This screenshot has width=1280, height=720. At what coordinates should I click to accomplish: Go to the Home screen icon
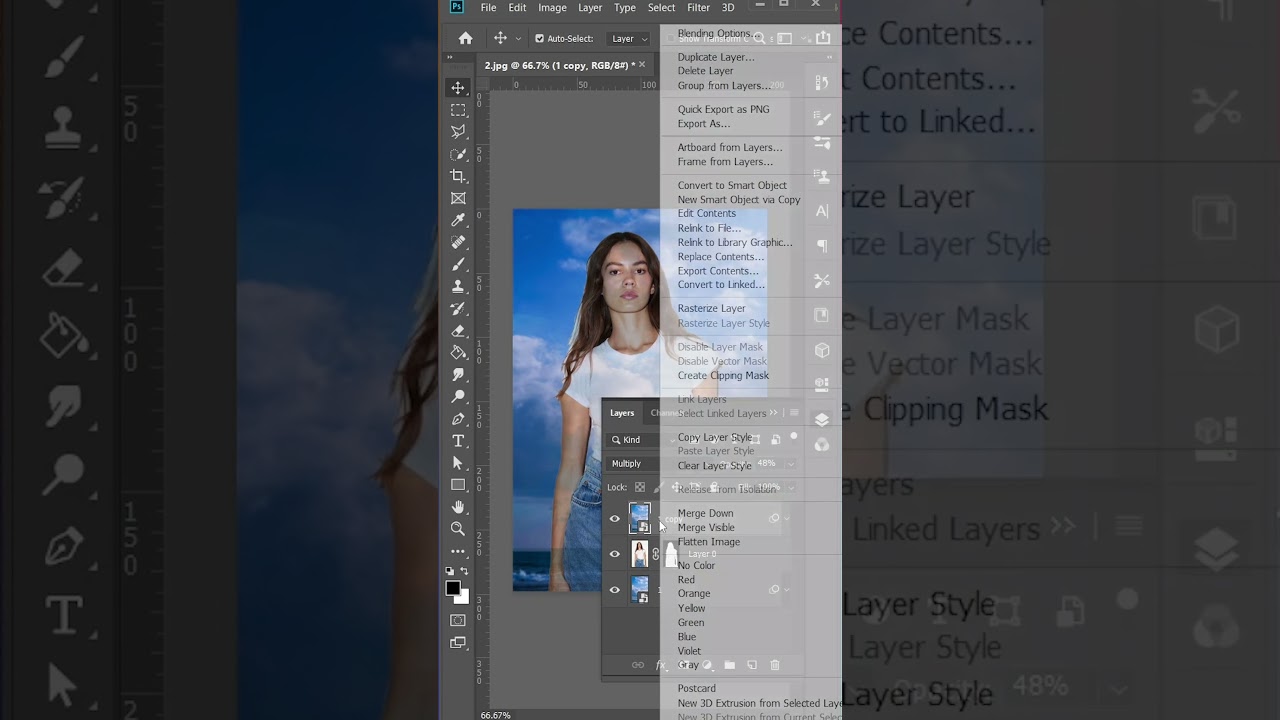click(x=465, y=38)
